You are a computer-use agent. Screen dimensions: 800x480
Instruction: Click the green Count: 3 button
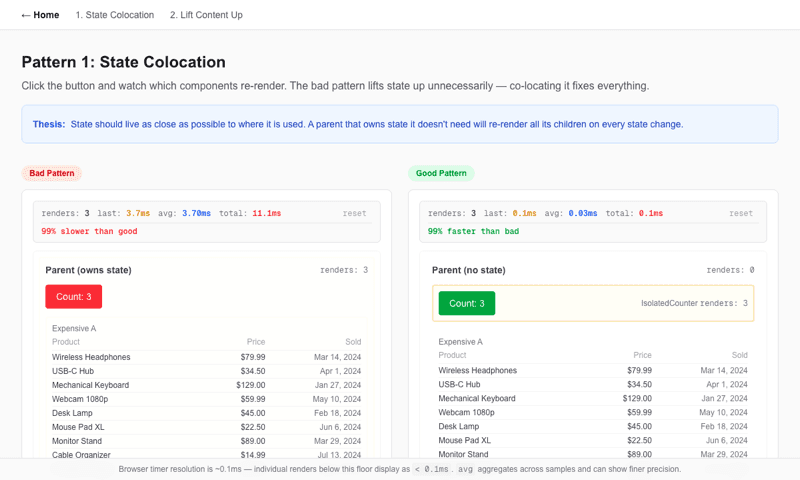[467, 304]
